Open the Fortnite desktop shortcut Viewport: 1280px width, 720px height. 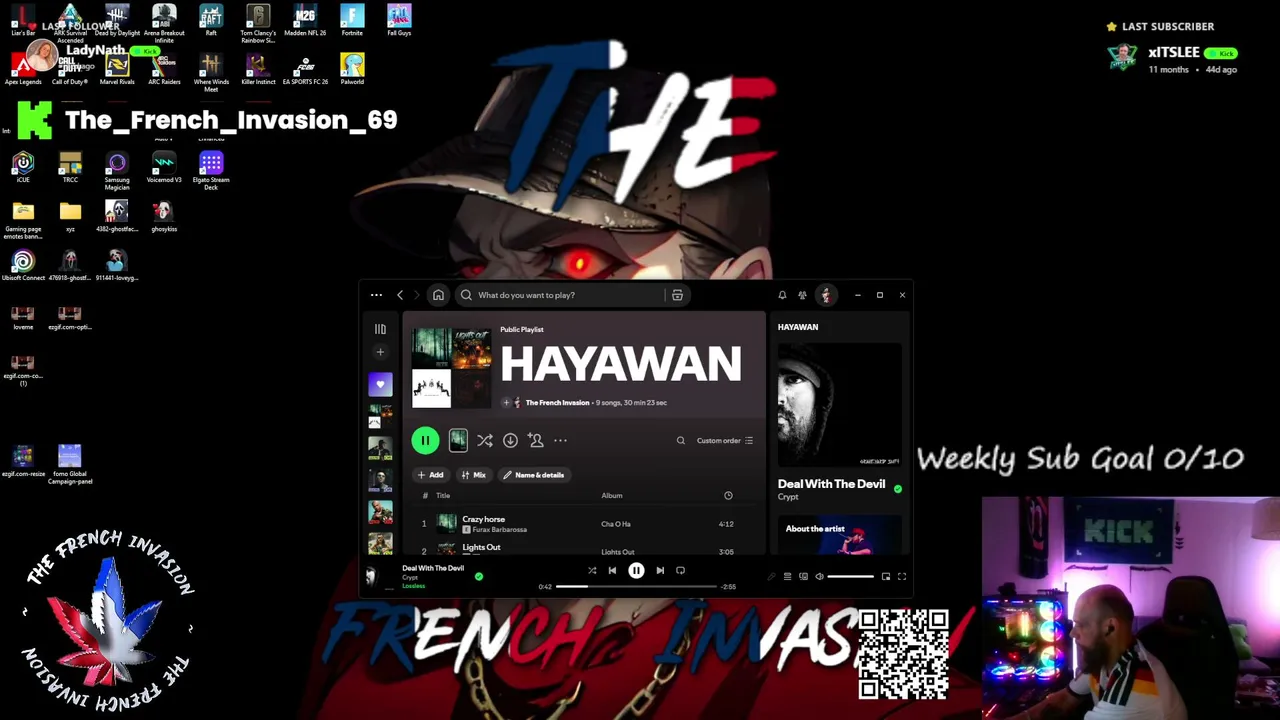[352, 20]
